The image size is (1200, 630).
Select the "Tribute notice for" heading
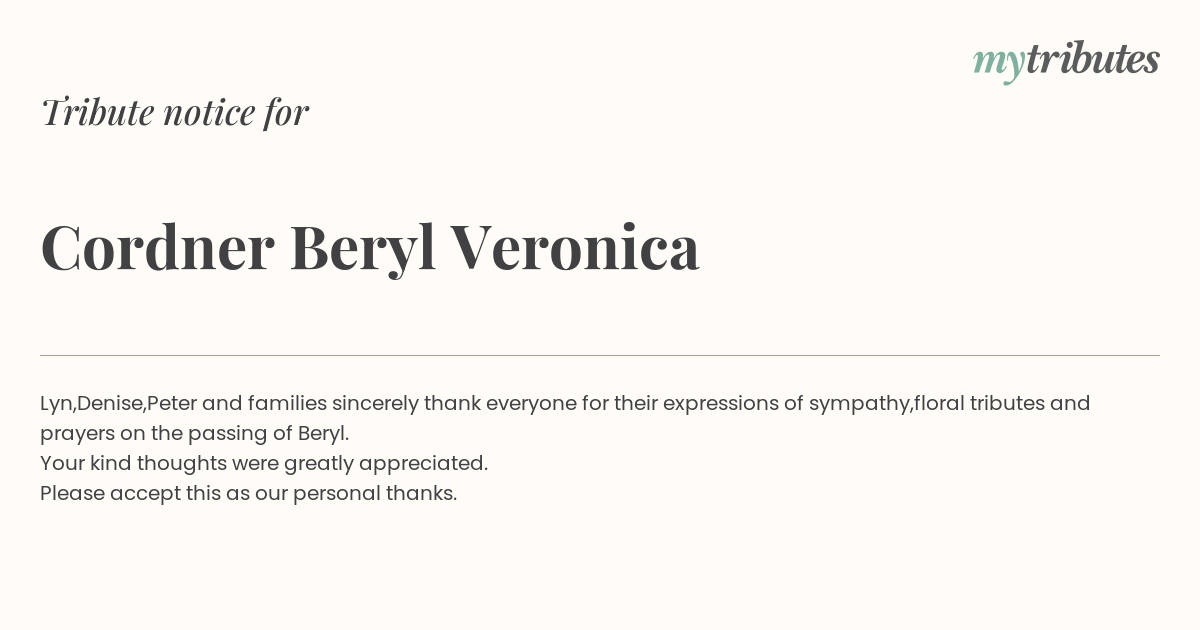tap(174, 112)
